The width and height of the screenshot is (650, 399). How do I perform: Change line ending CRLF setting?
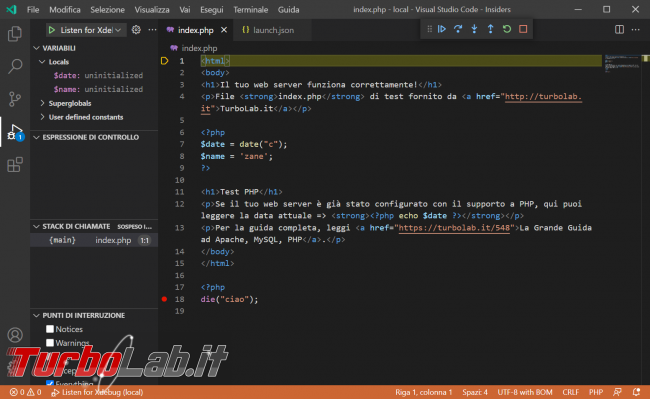pos(570,392)
